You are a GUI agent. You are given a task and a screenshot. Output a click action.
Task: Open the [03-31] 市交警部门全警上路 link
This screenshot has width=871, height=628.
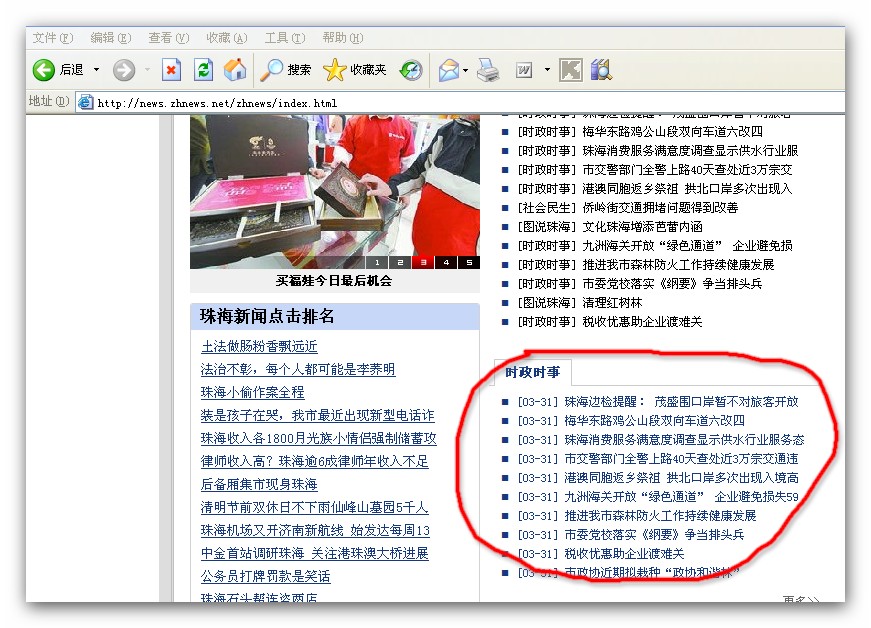(x=658, y=459)
